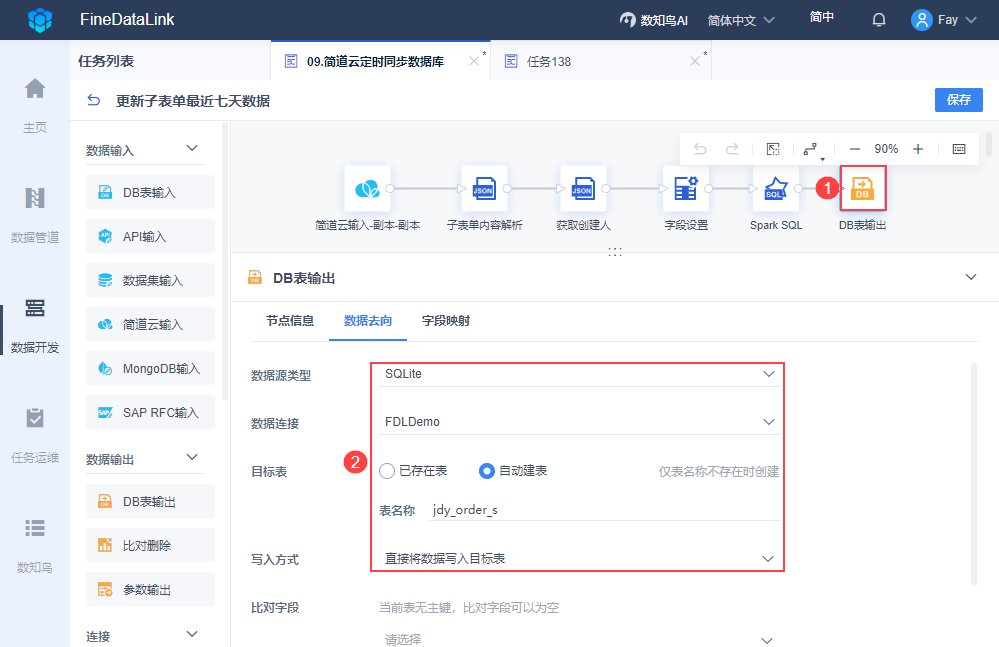Expand the 连接 section
Image resolution: width=999 pixels, height=647 pixels.
point(192,634)
